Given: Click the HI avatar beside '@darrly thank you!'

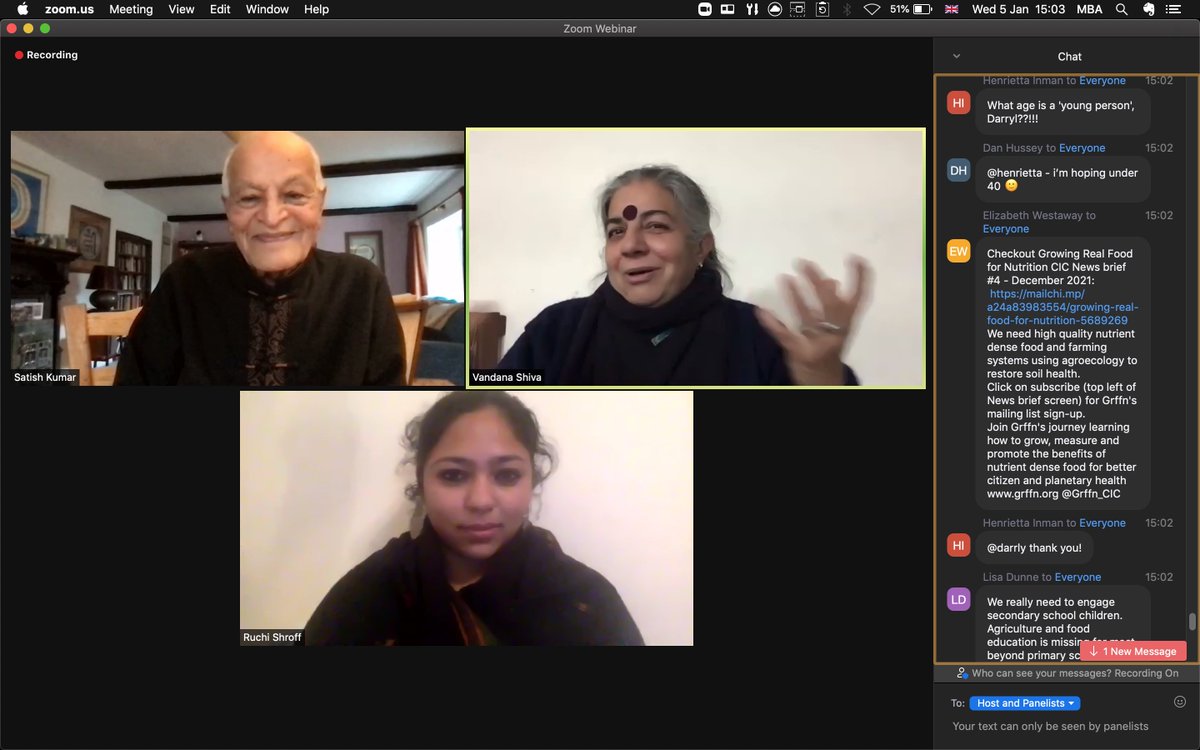Looking at the screenshot, I should click(958, 545).
